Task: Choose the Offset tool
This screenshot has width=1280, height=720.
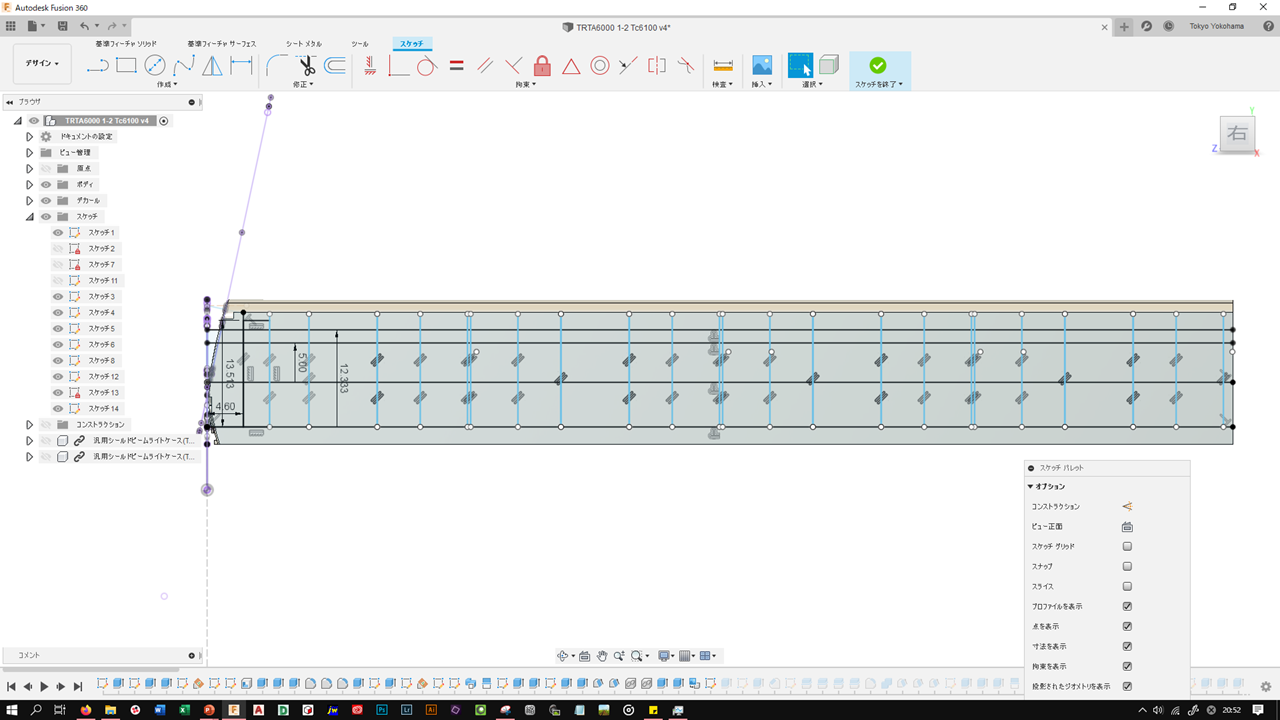Action: [x=335, y=66]
